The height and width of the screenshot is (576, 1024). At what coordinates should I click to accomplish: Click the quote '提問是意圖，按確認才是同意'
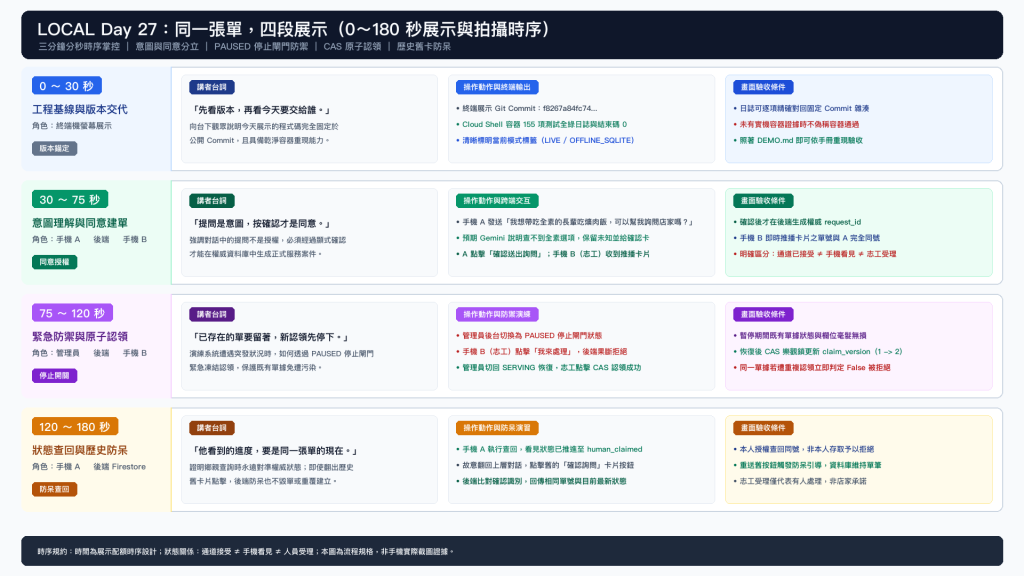(261, 223)
